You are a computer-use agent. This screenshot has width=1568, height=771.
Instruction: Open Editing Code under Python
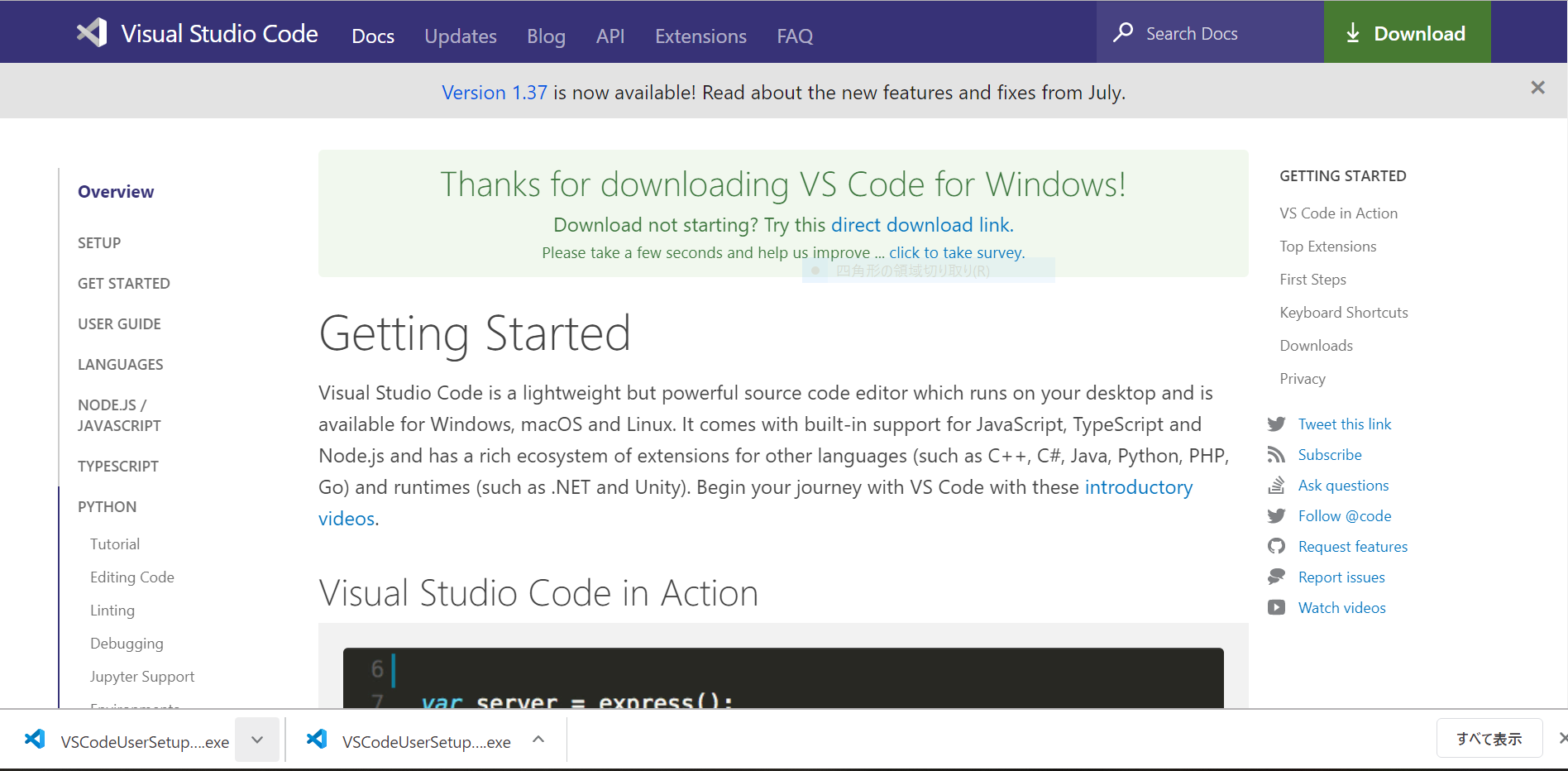132,577
